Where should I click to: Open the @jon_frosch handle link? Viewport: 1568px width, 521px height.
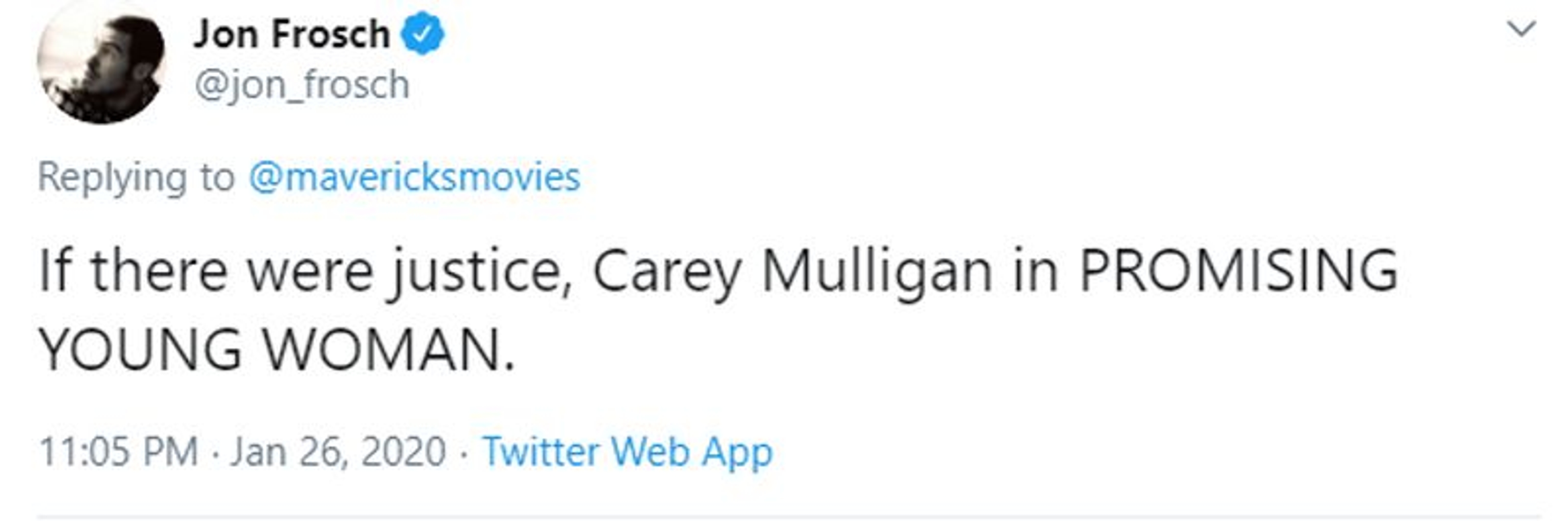point(302,84)
